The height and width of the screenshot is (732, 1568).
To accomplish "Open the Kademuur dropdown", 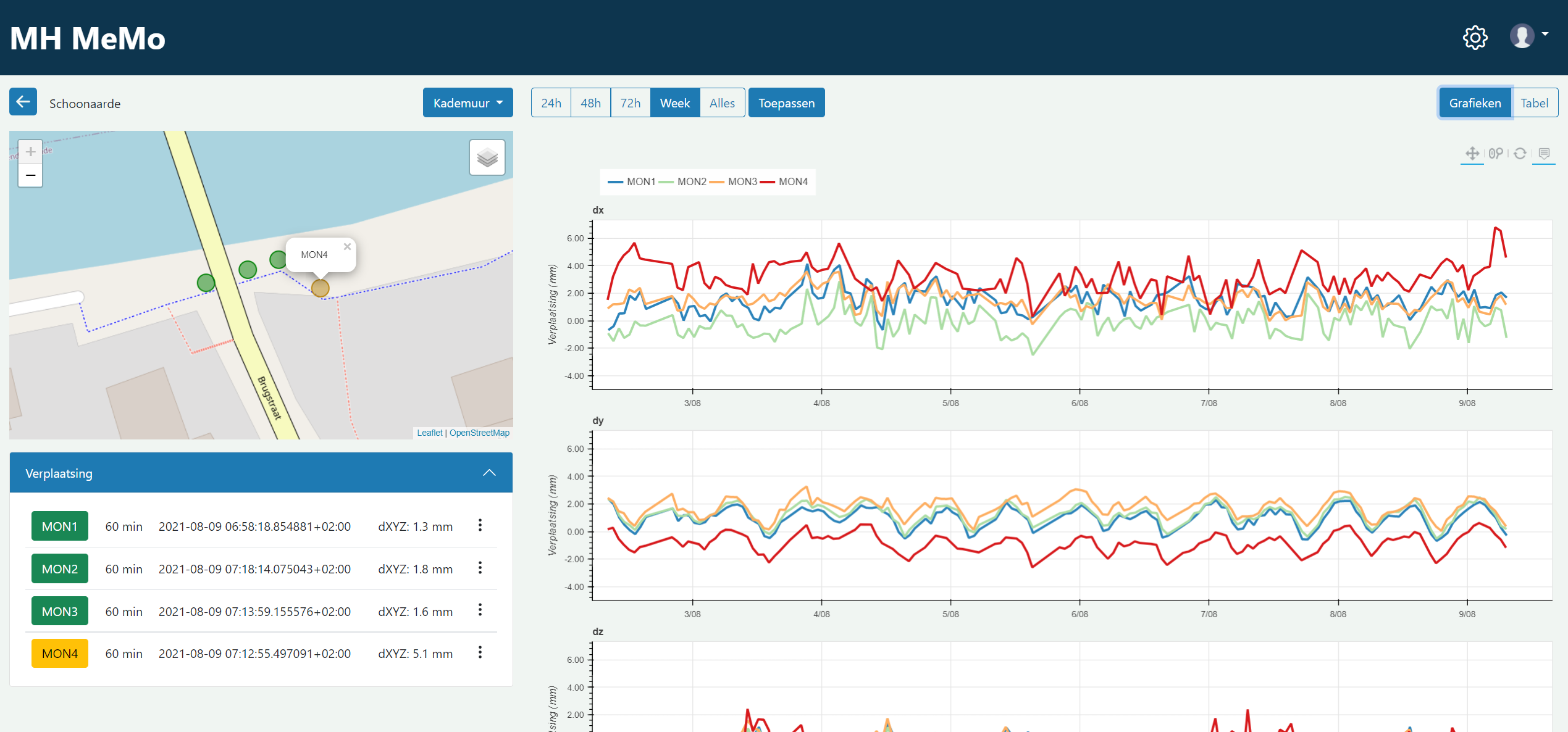I will [467, 102].
